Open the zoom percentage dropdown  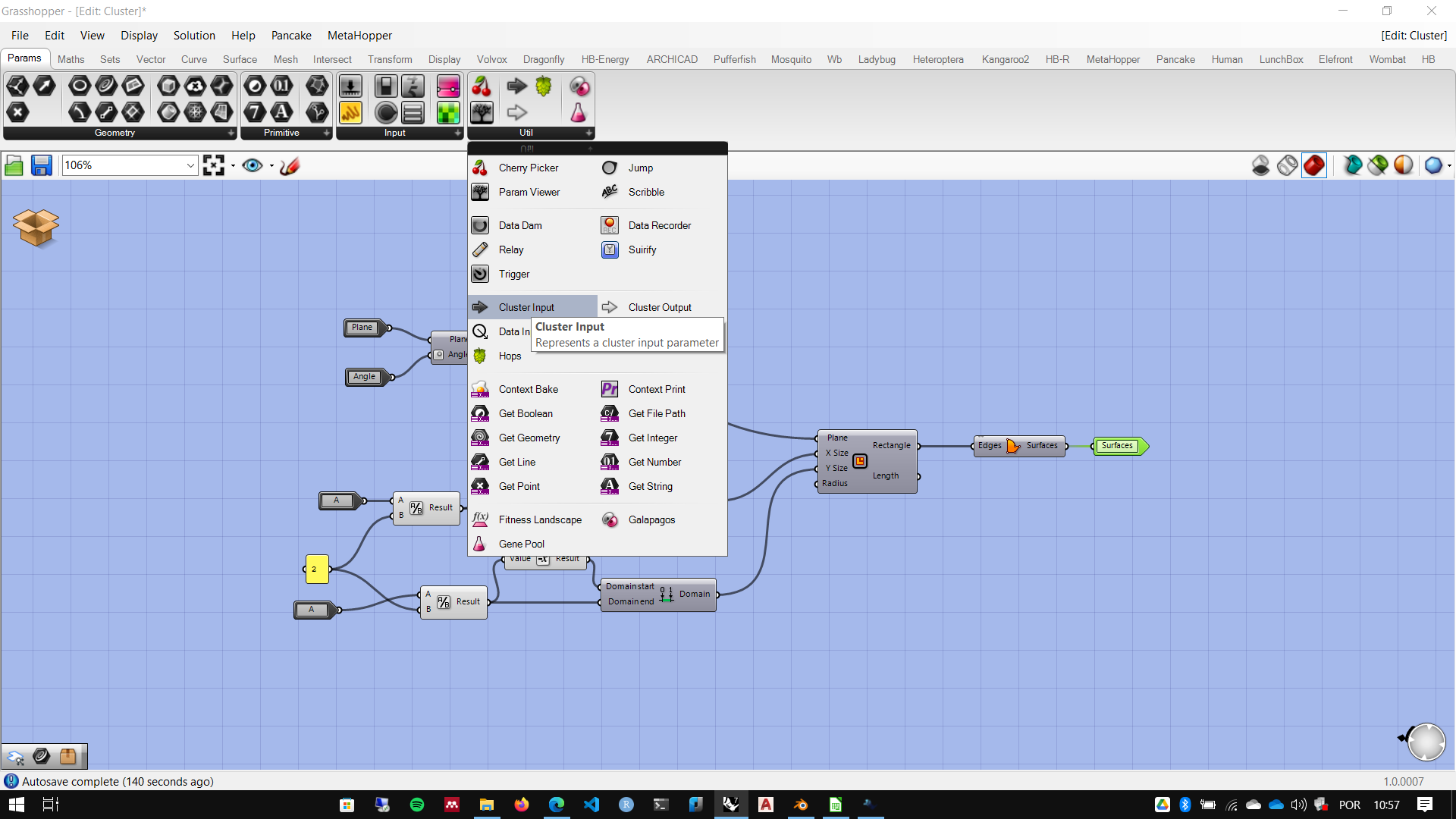(x=190, y=165)
